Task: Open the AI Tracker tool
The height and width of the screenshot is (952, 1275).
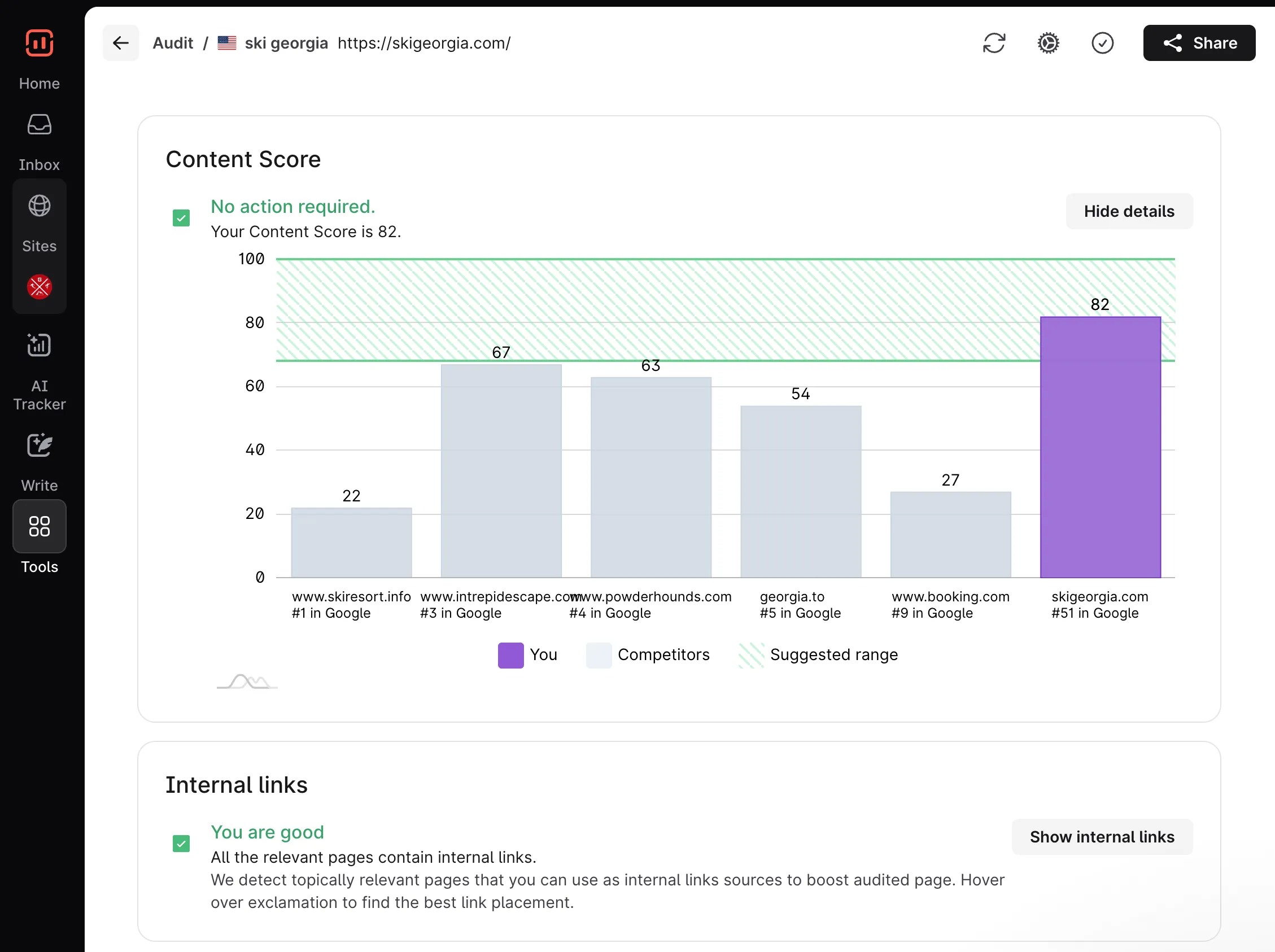Action: tap(39, 345)
